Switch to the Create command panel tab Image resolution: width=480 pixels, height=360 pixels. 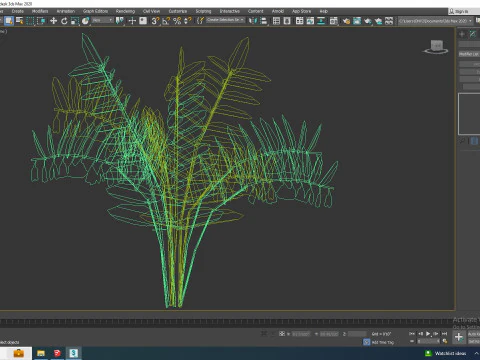pyautogui.click(x=462, y=34)
